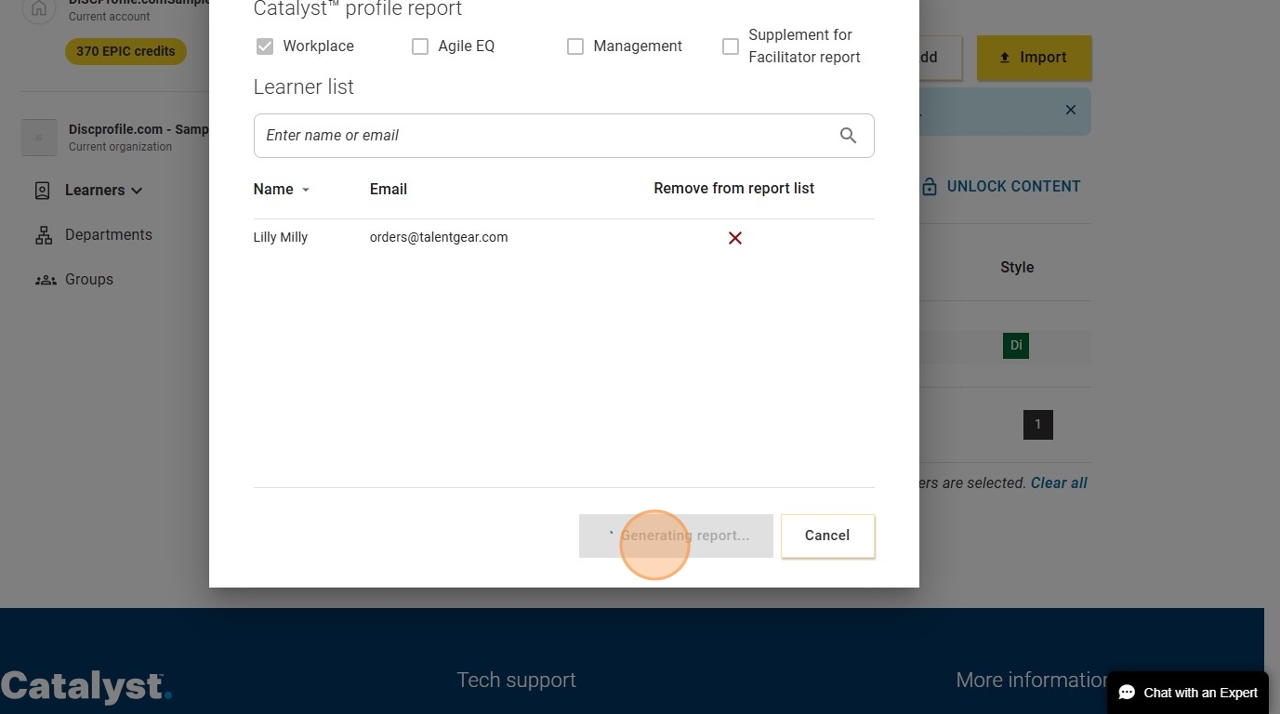
Task: Open the Learners menu icon
Action: click(x=43, y=190)
